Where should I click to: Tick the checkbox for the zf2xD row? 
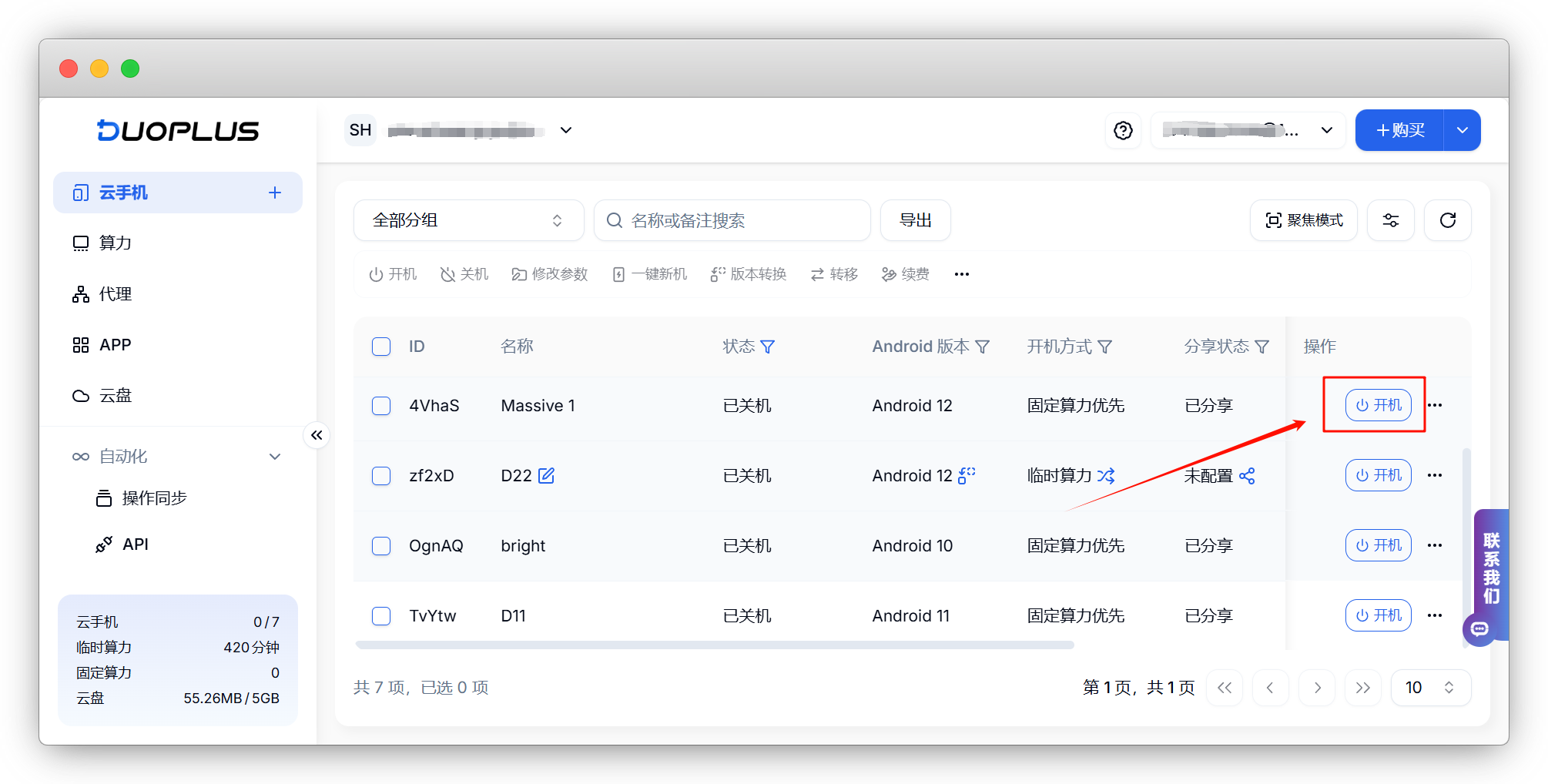[x=381, y=476]
